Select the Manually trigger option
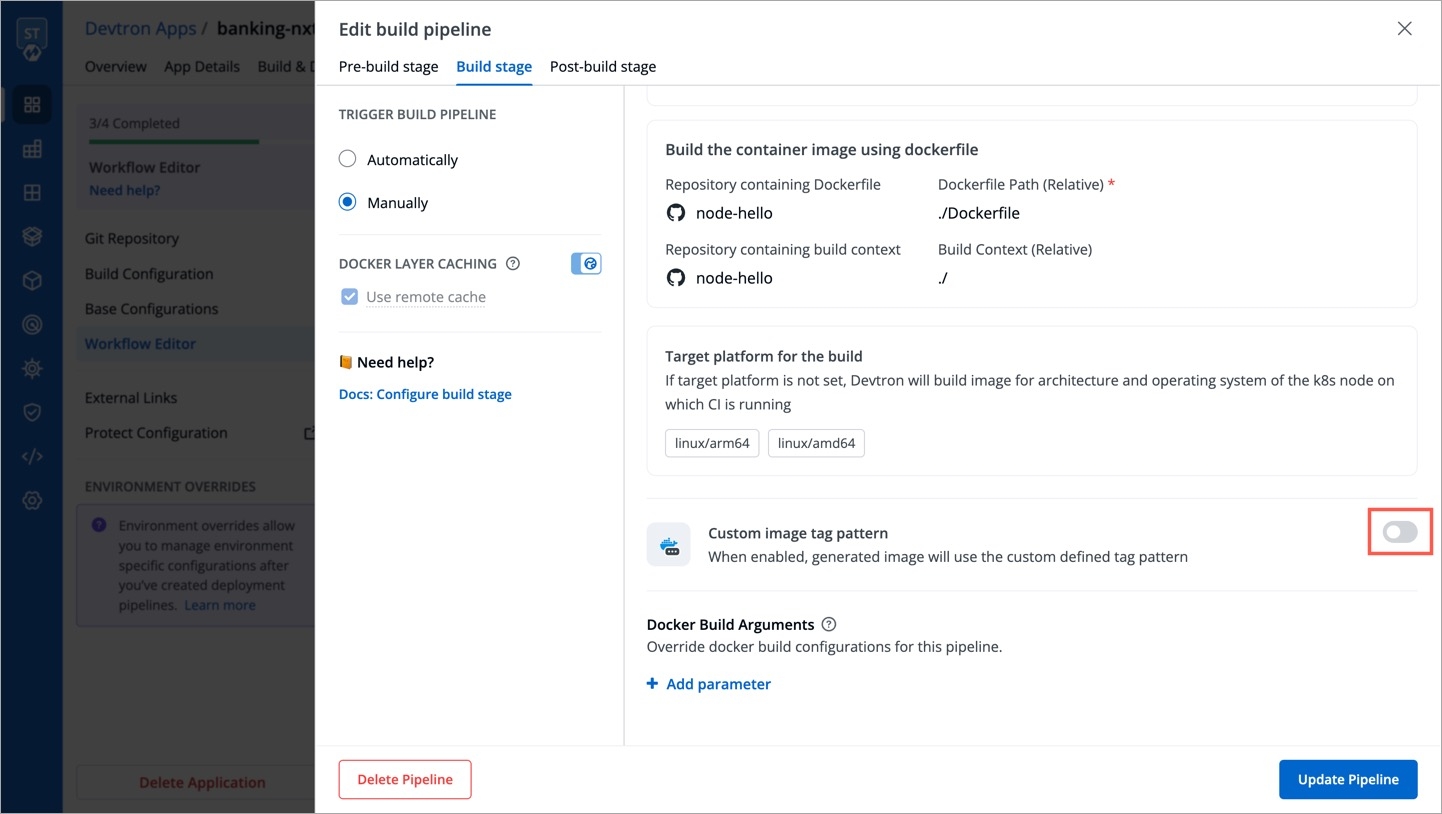Screen dimensions: 1442x814 coord(348,202)
